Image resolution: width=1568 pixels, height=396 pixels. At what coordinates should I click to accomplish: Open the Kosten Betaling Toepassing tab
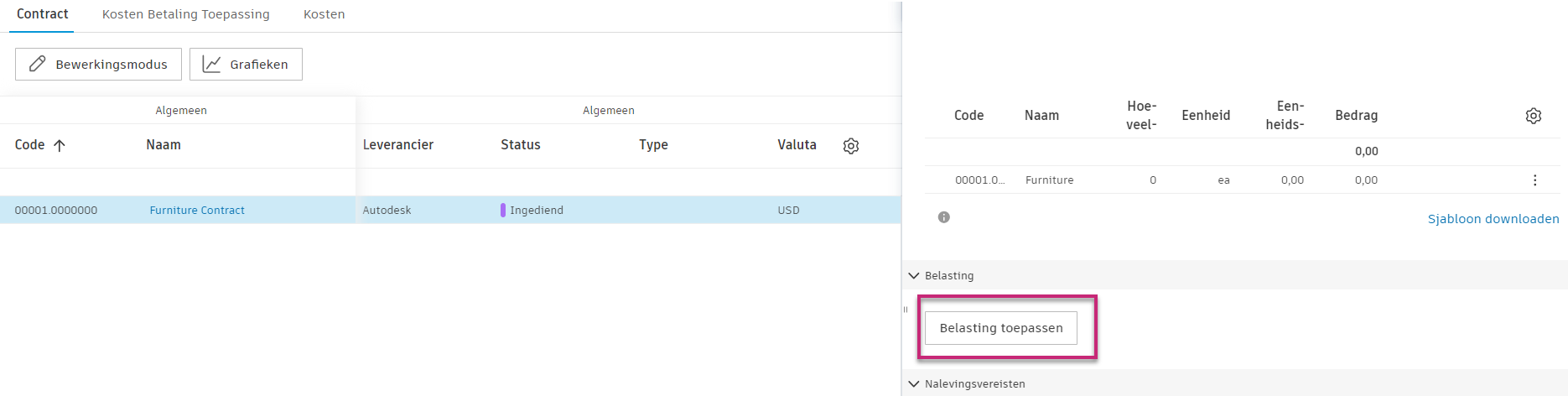point(186,14)
